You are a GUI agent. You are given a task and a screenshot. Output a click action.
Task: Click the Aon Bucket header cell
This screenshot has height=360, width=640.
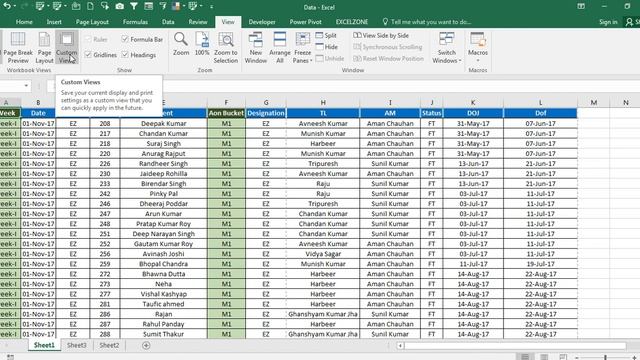pos(226,113)
